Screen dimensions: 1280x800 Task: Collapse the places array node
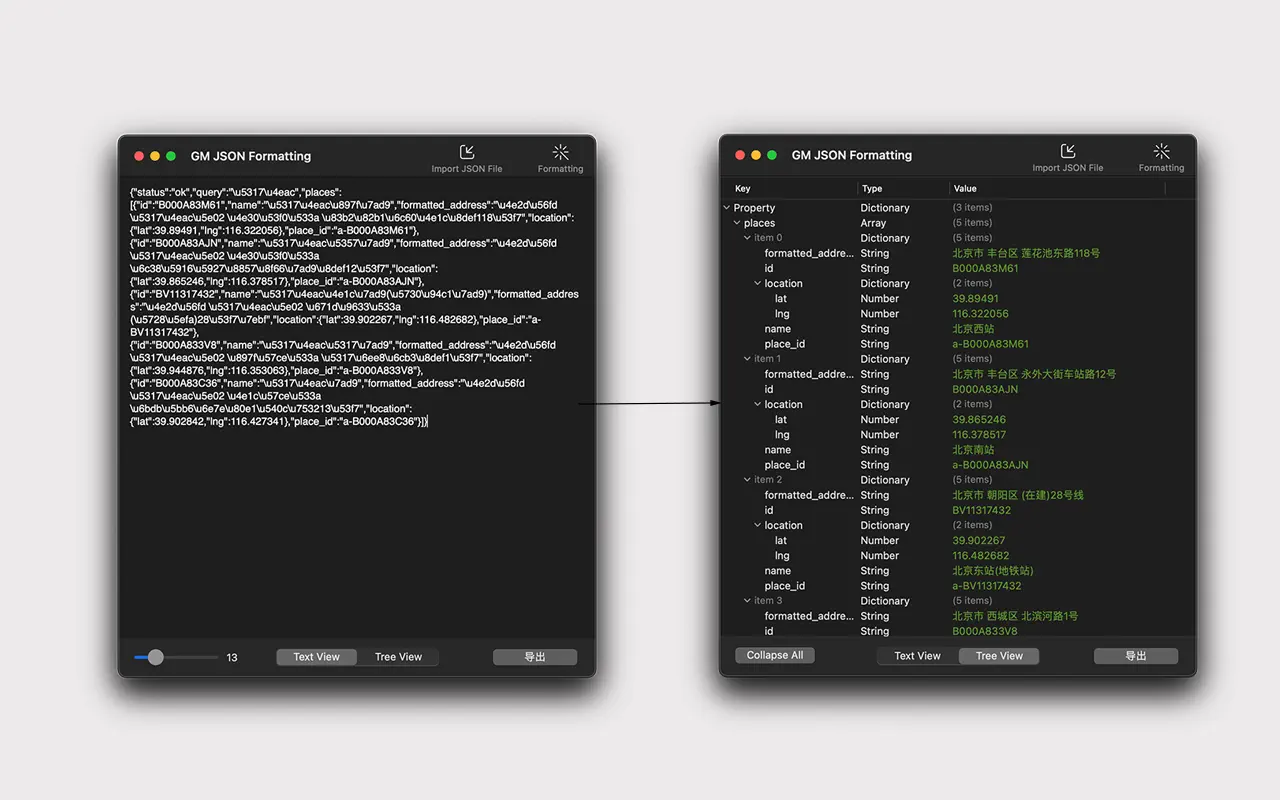737,222
